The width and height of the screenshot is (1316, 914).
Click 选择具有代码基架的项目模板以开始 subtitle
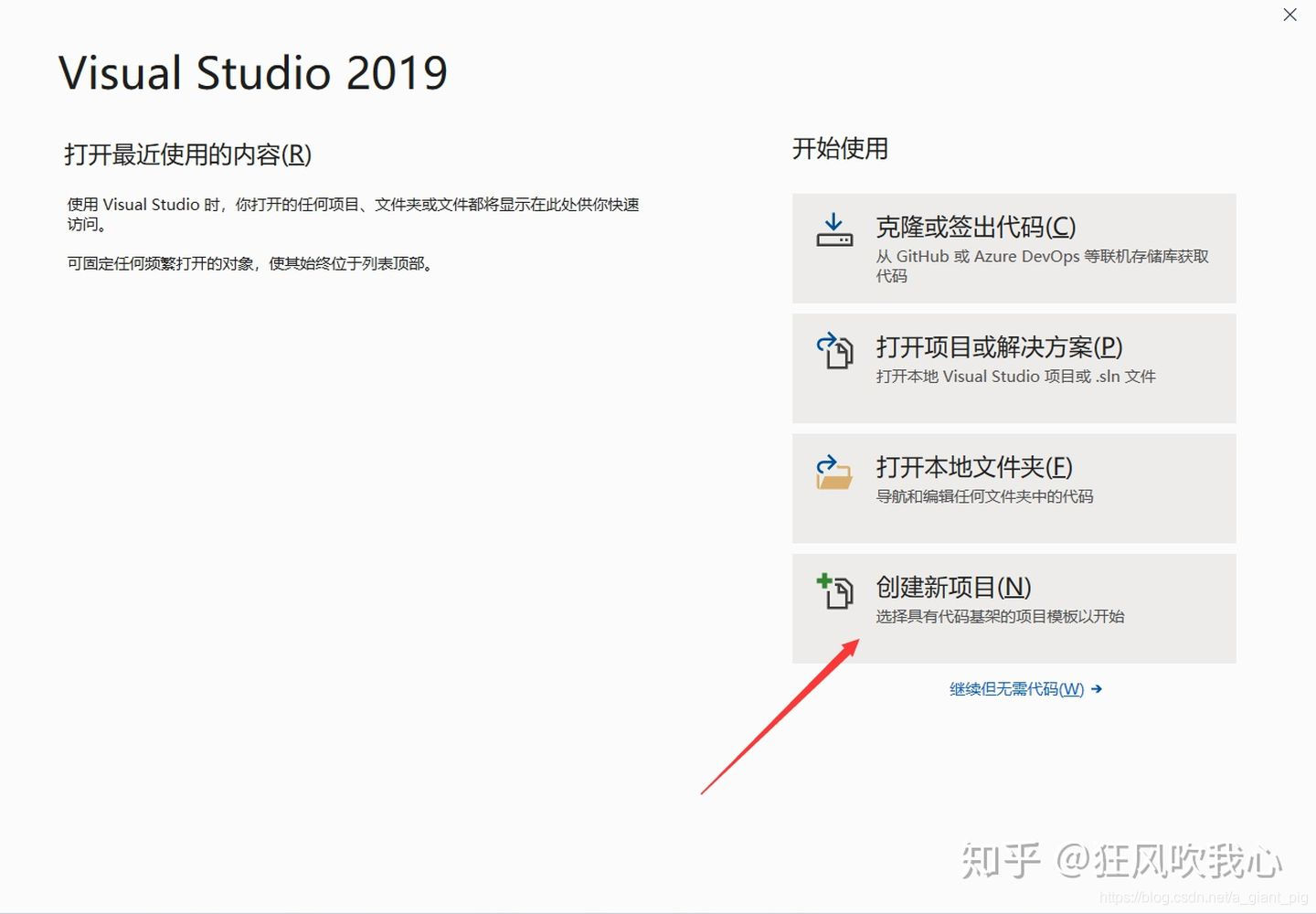pyautogui.click(x=1000, y=617)
